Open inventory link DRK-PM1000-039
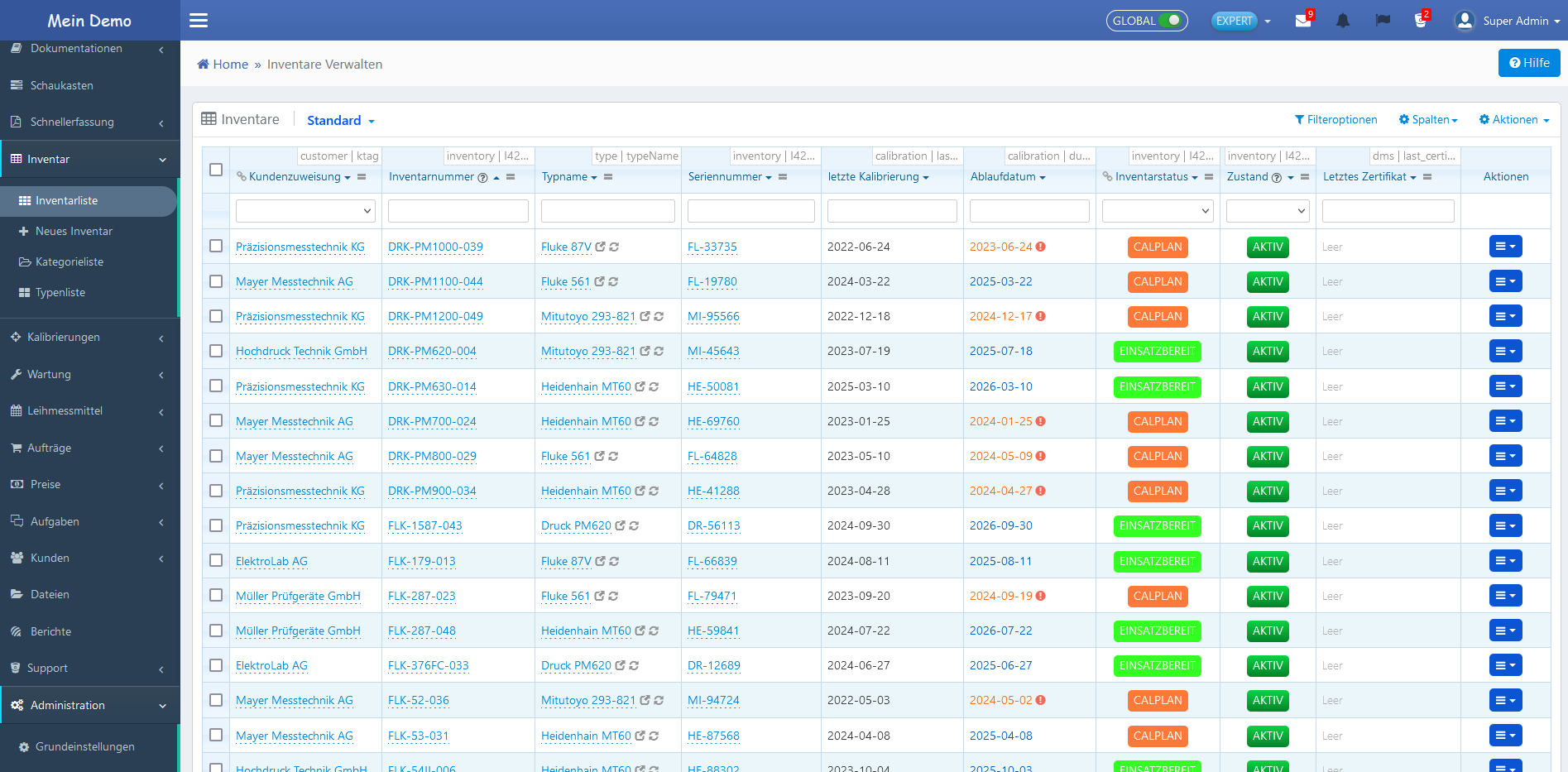Viewport: 1568px width, 772px height. click(435, 247)
